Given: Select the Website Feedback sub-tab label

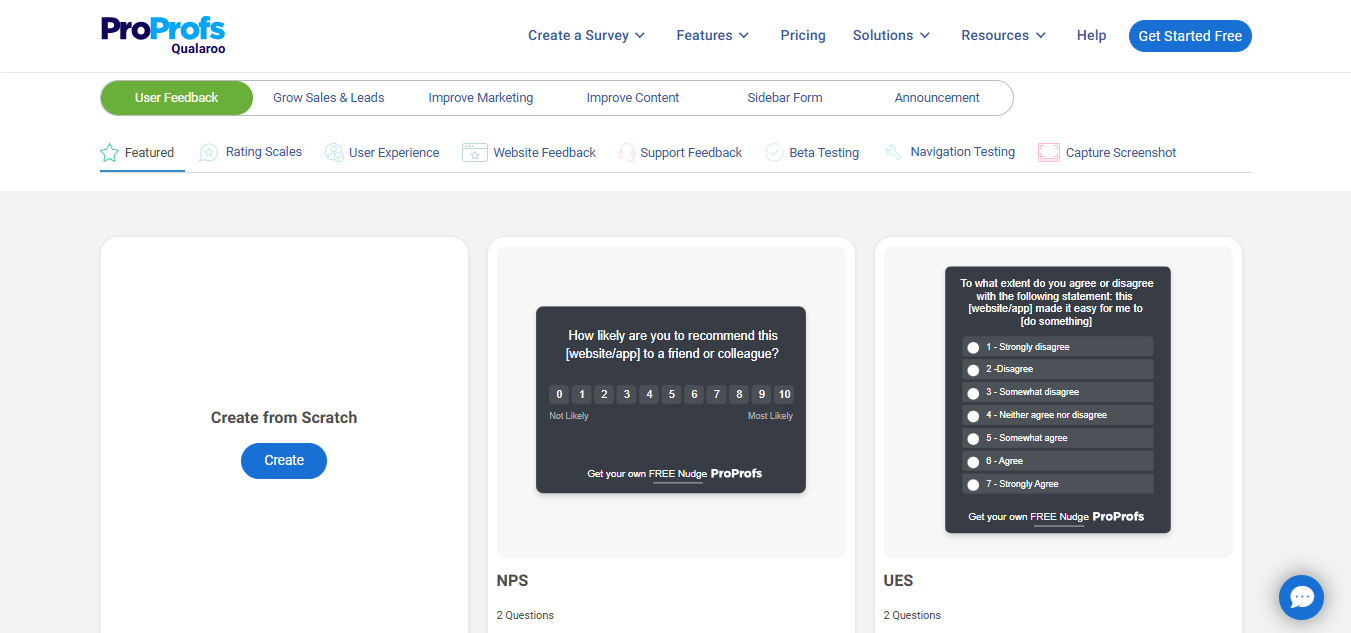Looking at the screenshot, I should click(544, 153).
